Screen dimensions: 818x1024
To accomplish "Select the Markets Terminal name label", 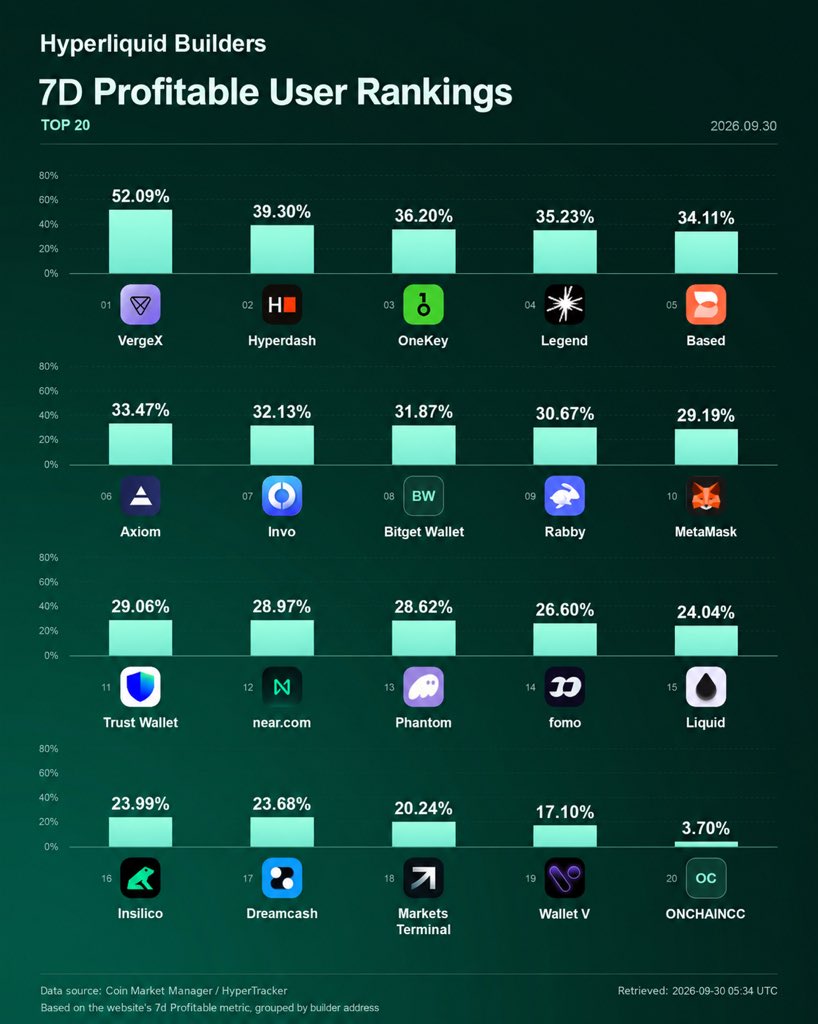I will coord(424,921).
